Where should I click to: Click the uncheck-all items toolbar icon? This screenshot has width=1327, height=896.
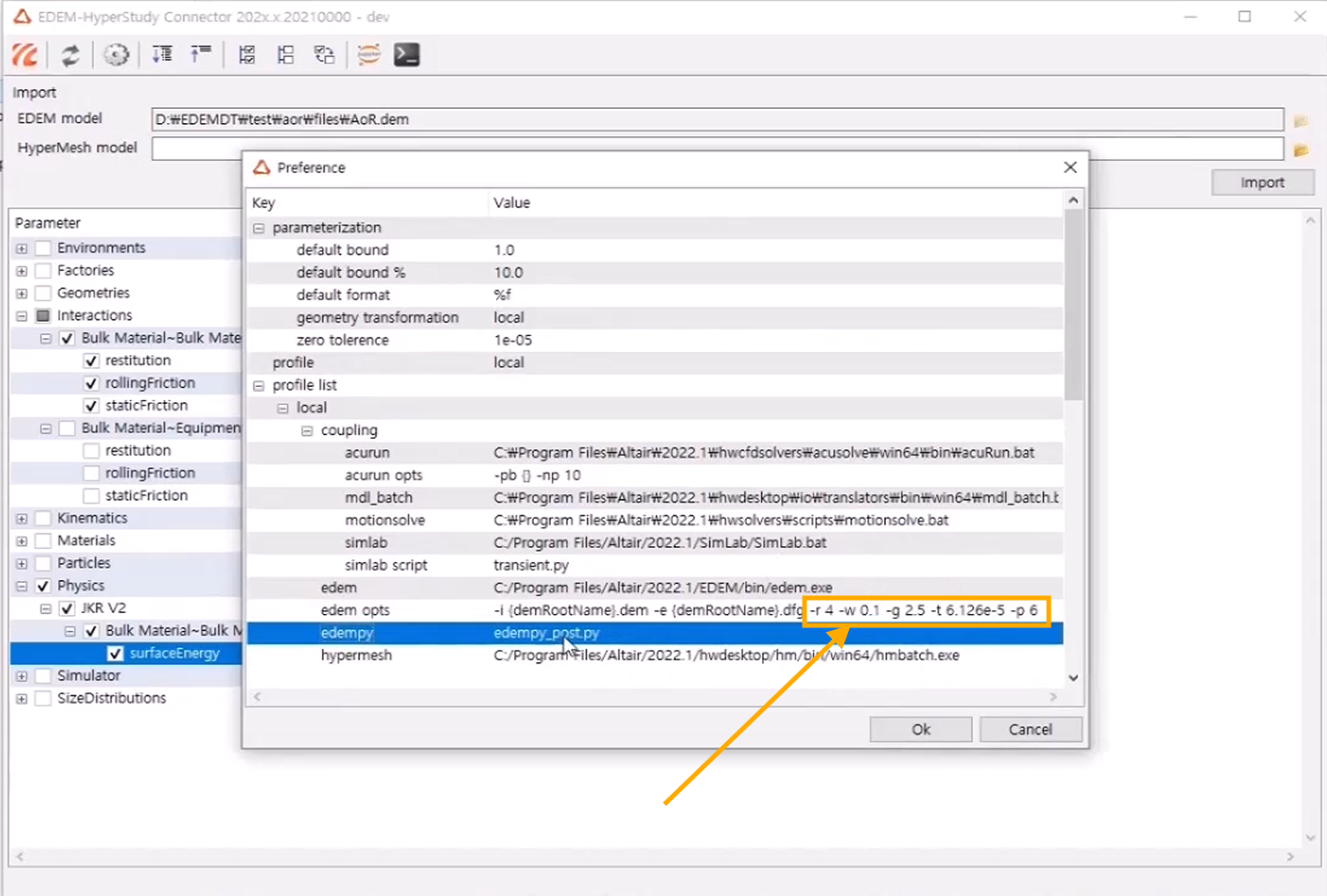point(285,55)
